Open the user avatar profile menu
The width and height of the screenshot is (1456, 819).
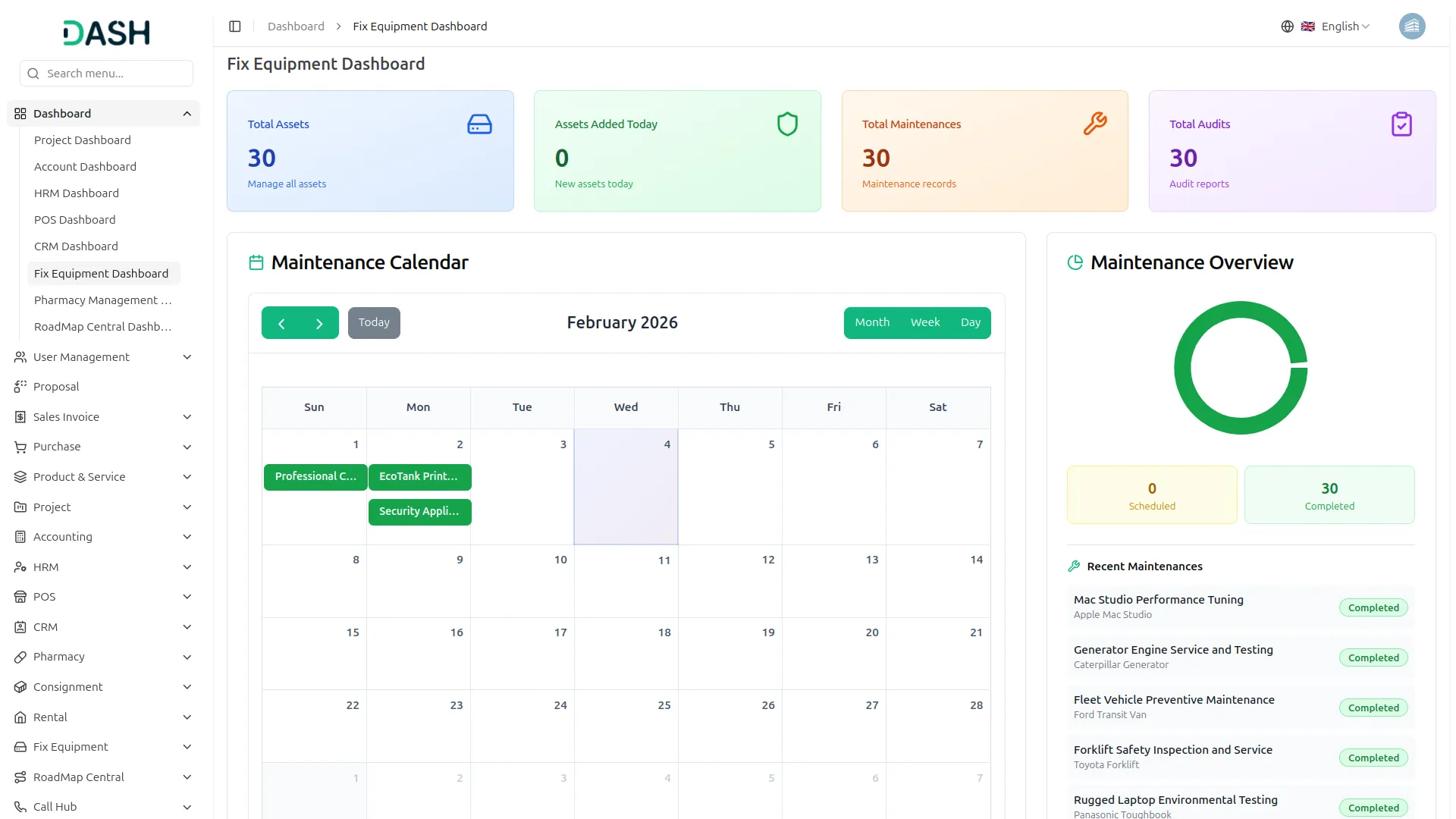(x=1411, y=27)
